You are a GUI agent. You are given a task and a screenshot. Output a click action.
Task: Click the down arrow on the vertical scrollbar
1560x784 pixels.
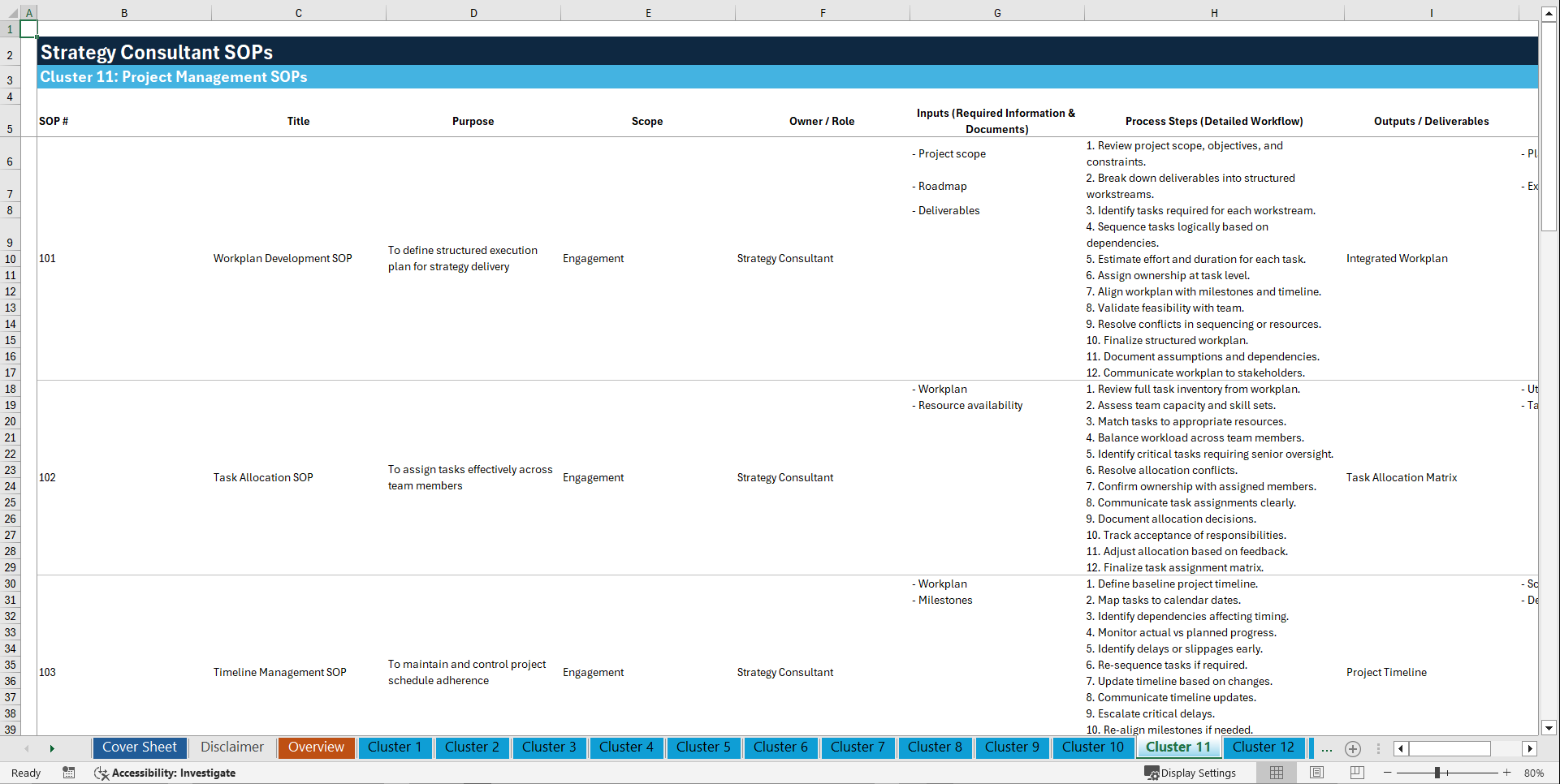1549,728
